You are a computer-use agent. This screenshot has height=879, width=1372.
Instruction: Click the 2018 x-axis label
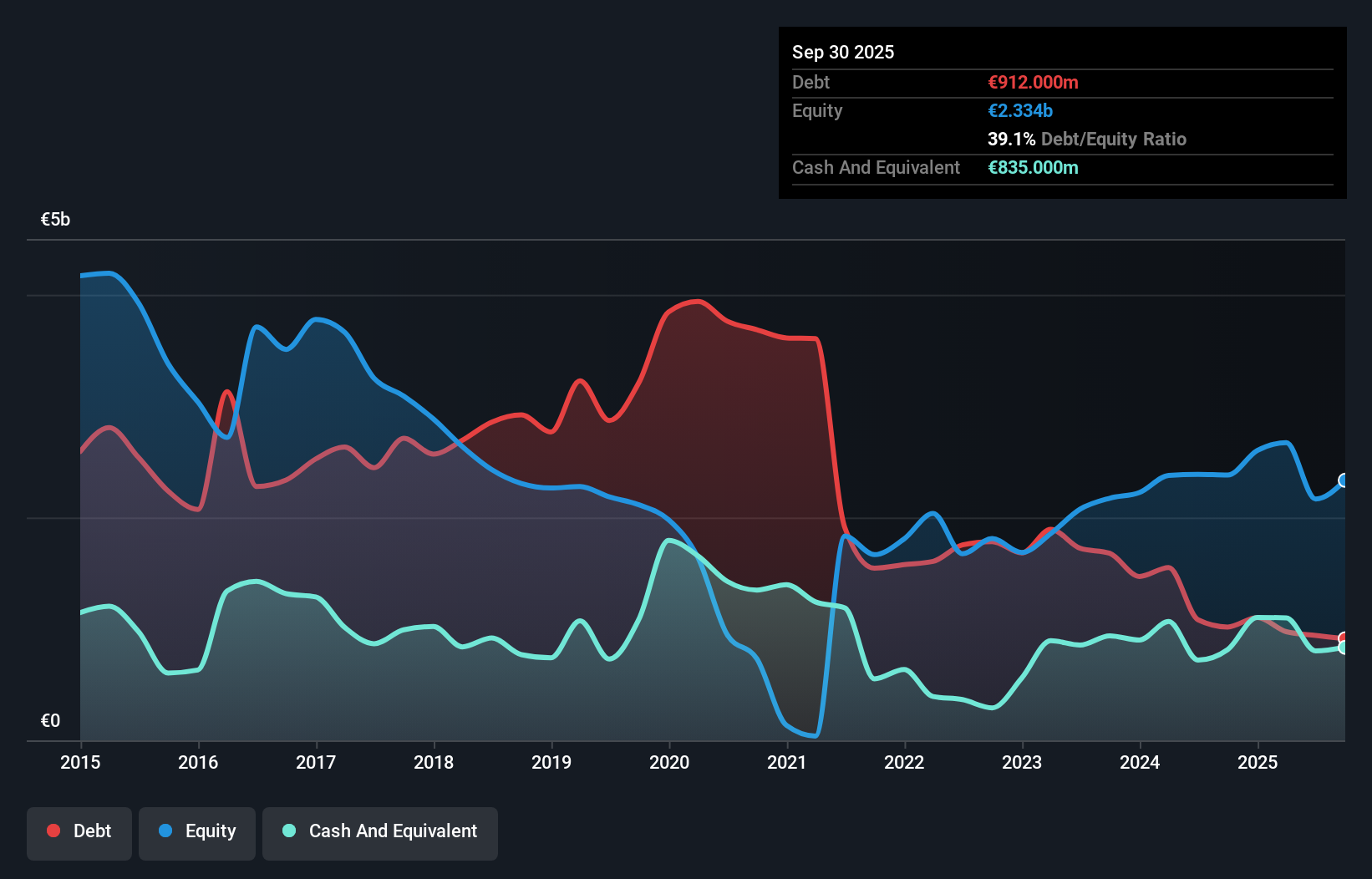pyautogui.click(x=434, y=762)
